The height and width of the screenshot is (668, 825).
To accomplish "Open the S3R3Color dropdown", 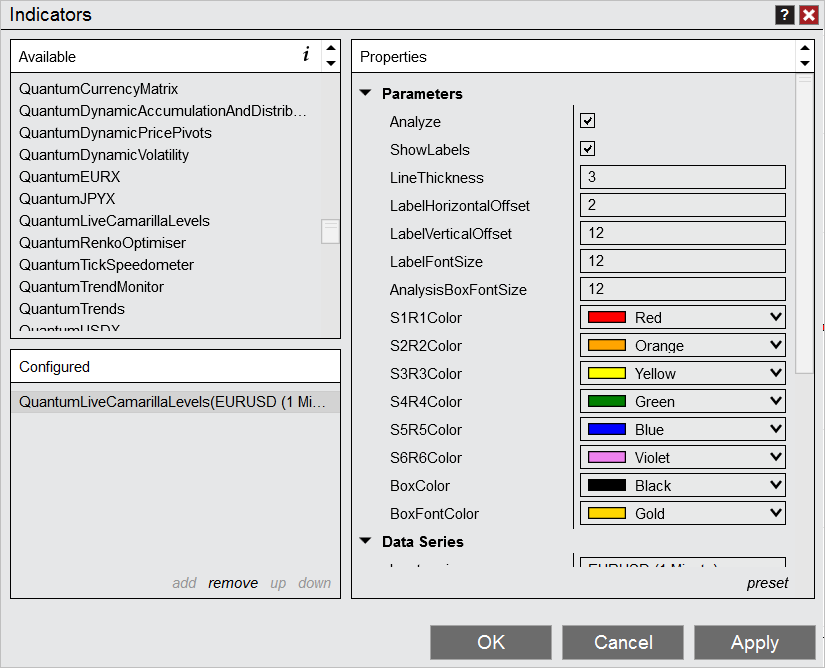I will click(683, 373).
